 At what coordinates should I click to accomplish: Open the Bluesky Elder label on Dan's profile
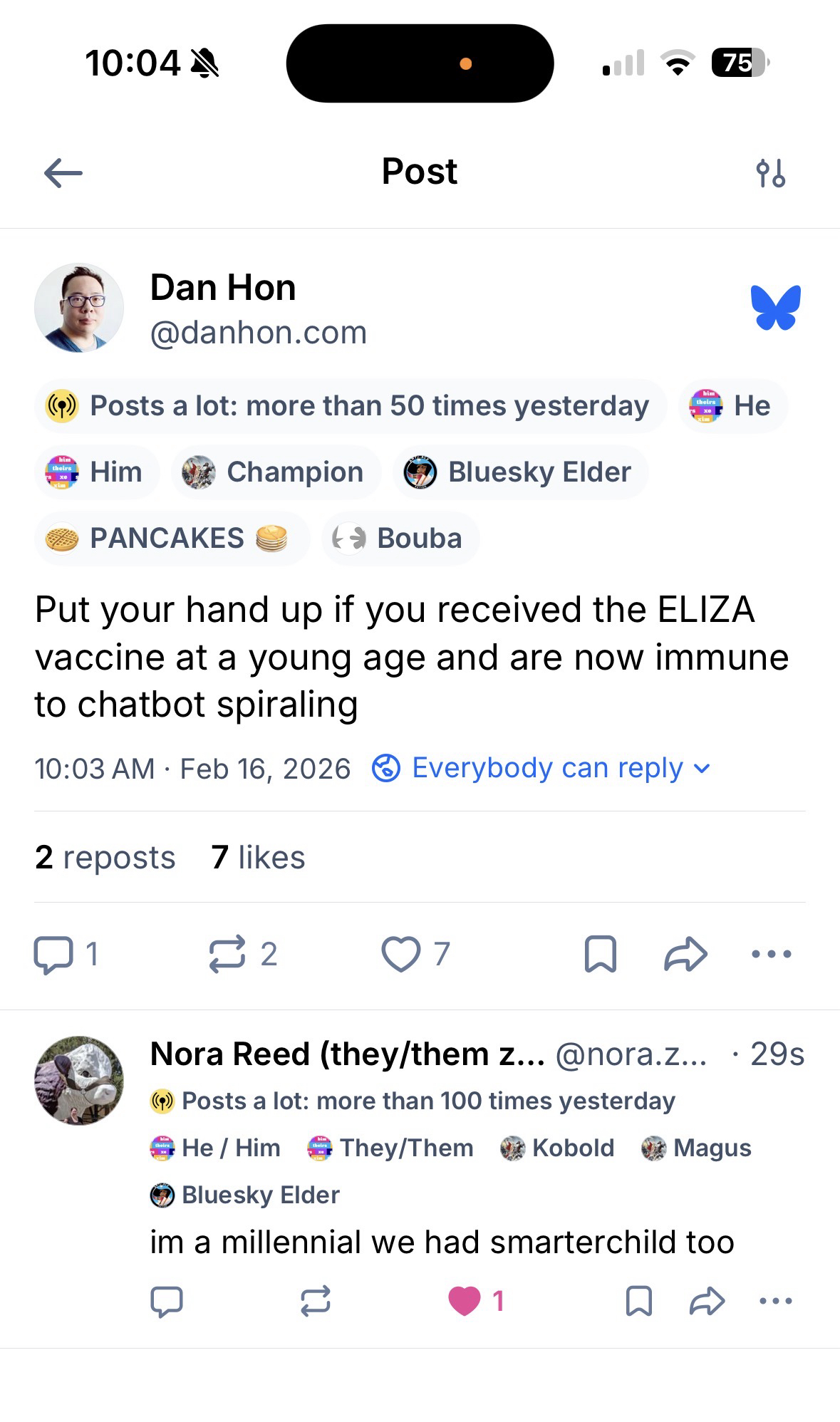519,472
